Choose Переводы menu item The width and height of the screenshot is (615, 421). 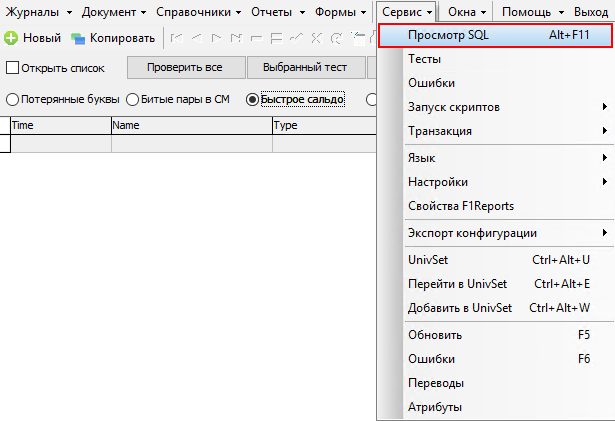point(508,383)
